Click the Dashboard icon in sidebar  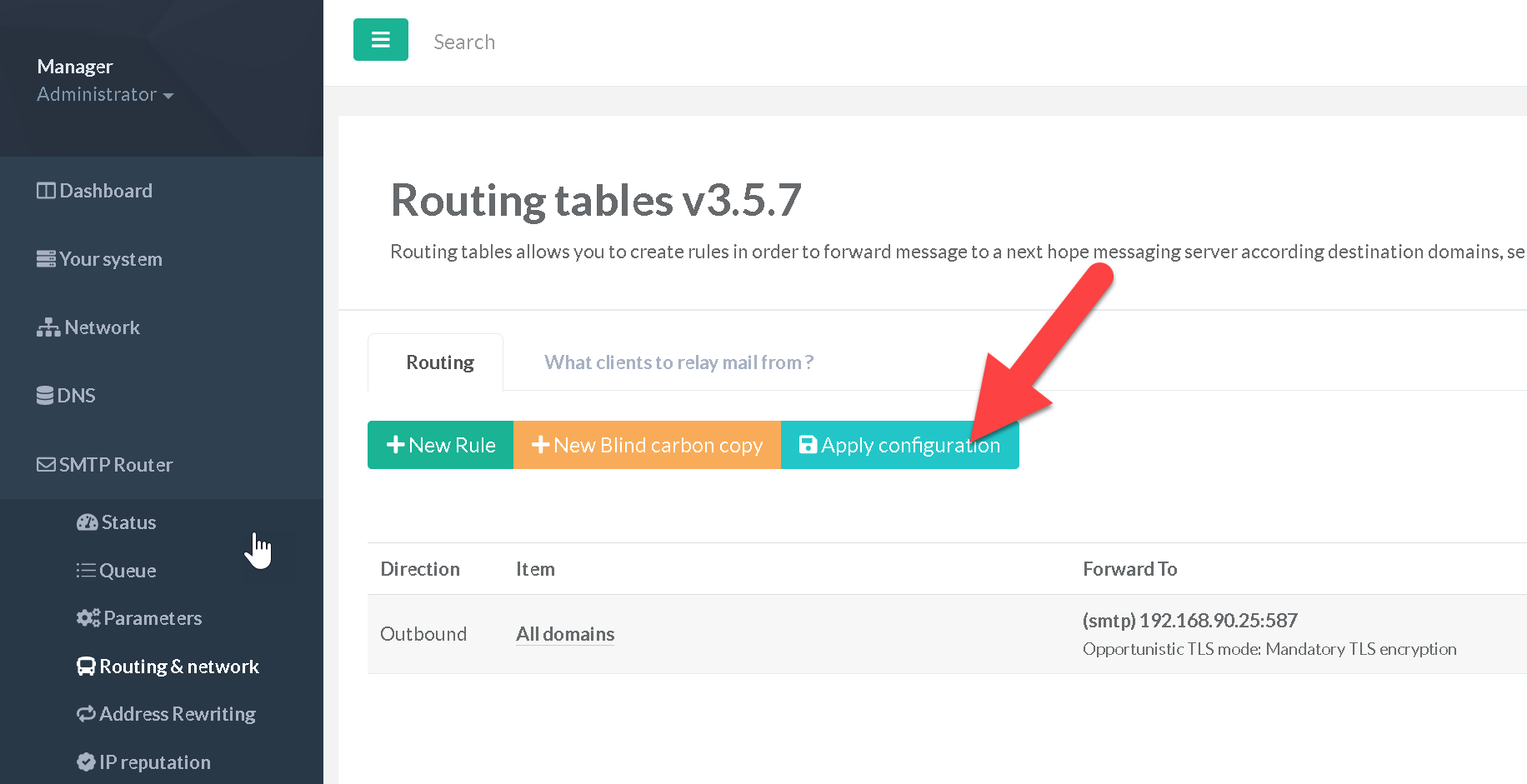pyautogui.click(x=46, y=191)
